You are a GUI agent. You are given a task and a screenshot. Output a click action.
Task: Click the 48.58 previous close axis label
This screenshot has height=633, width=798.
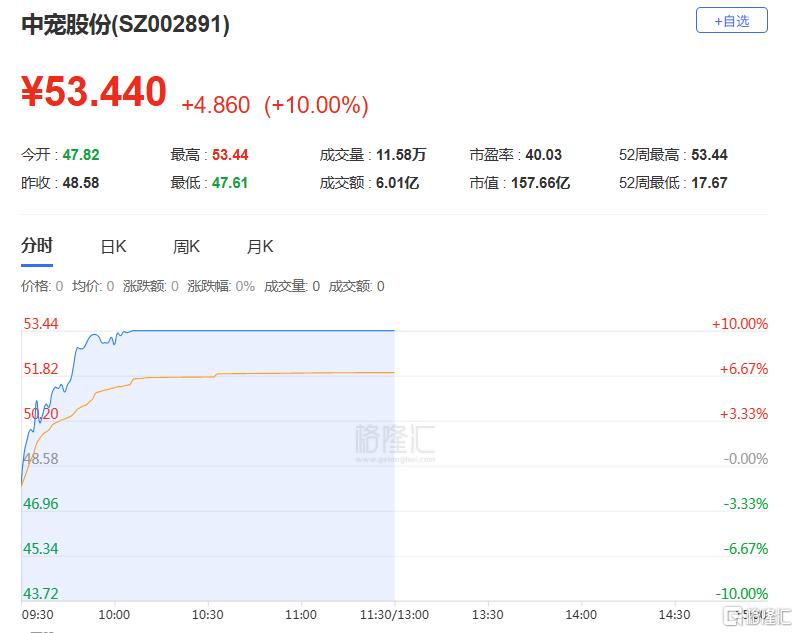coord(40,459)
